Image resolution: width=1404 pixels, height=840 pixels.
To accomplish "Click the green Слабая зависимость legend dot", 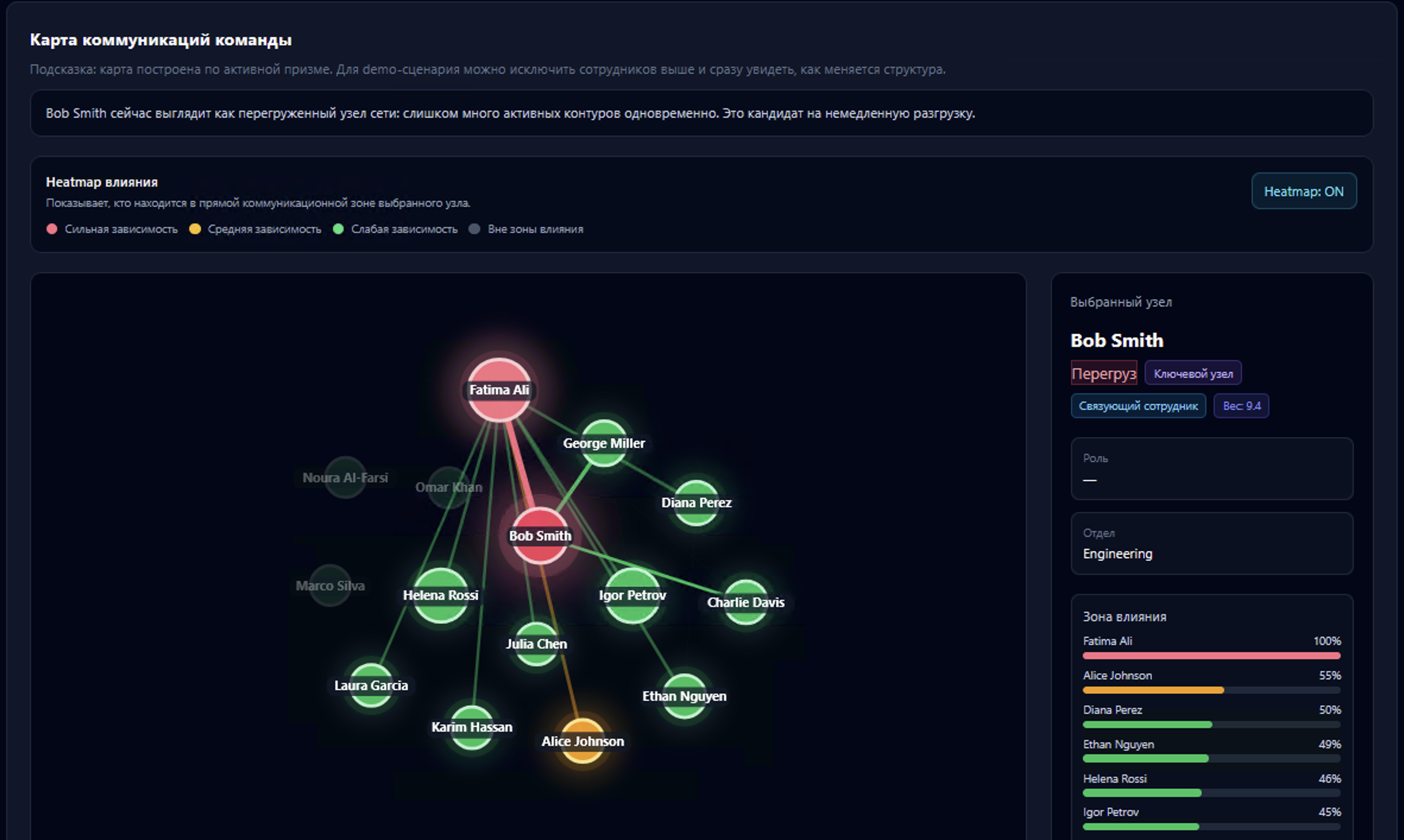I will point(338,229).
